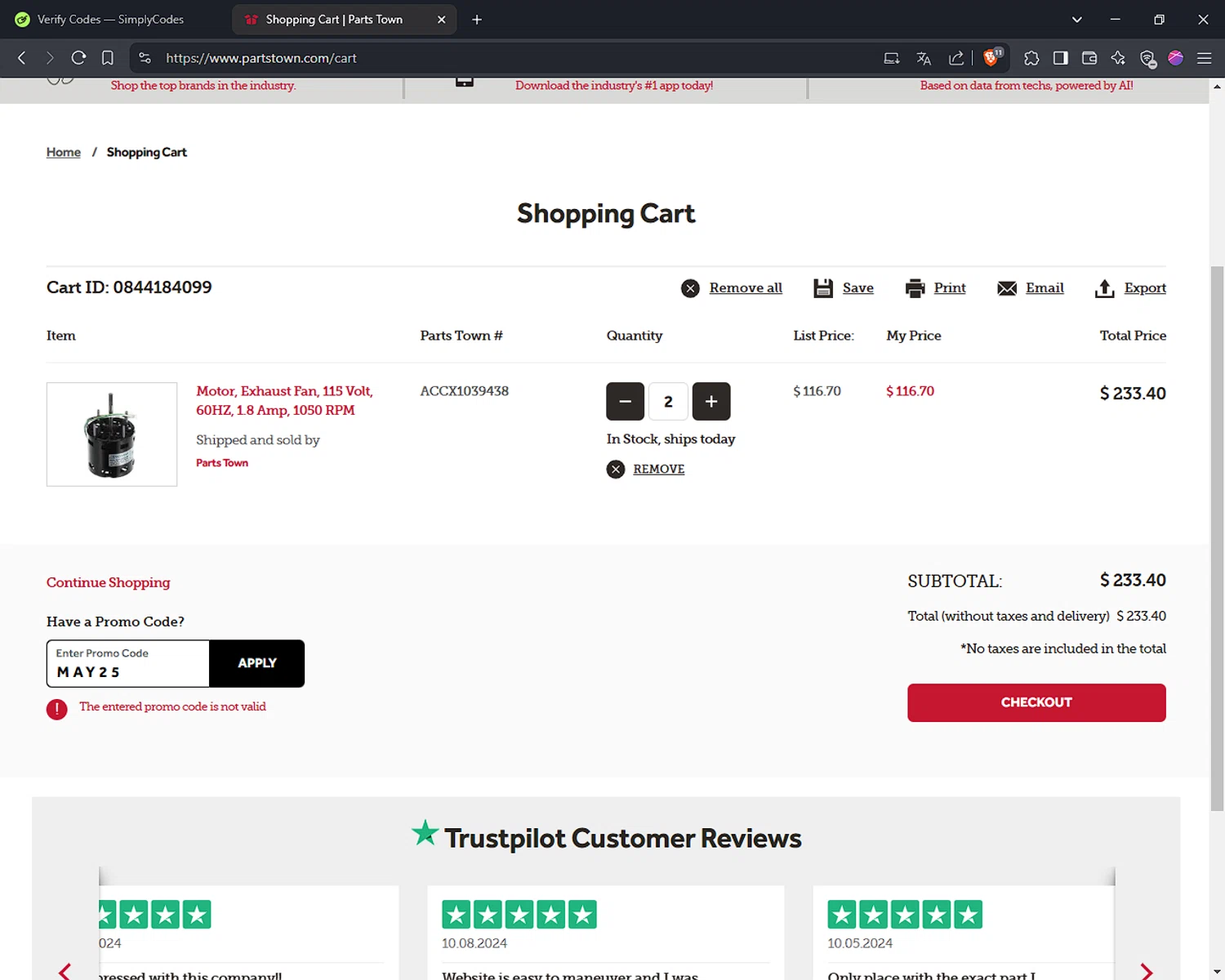Click the Print link
Viewport: 1225px width, 980px height.
point(950,288)
